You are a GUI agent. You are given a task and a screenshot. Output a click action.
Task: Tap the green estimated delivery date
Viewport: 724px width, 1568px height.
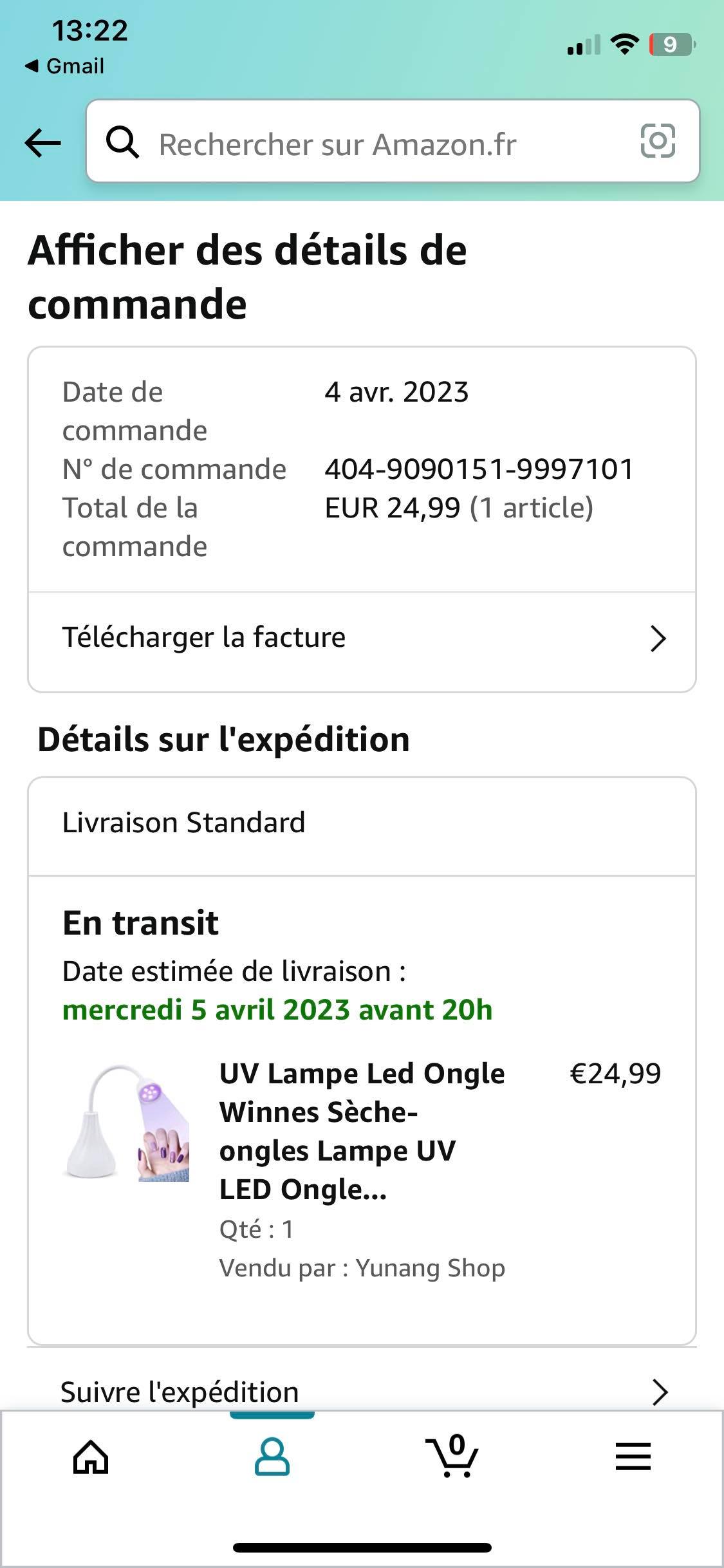pos(277,1010)
